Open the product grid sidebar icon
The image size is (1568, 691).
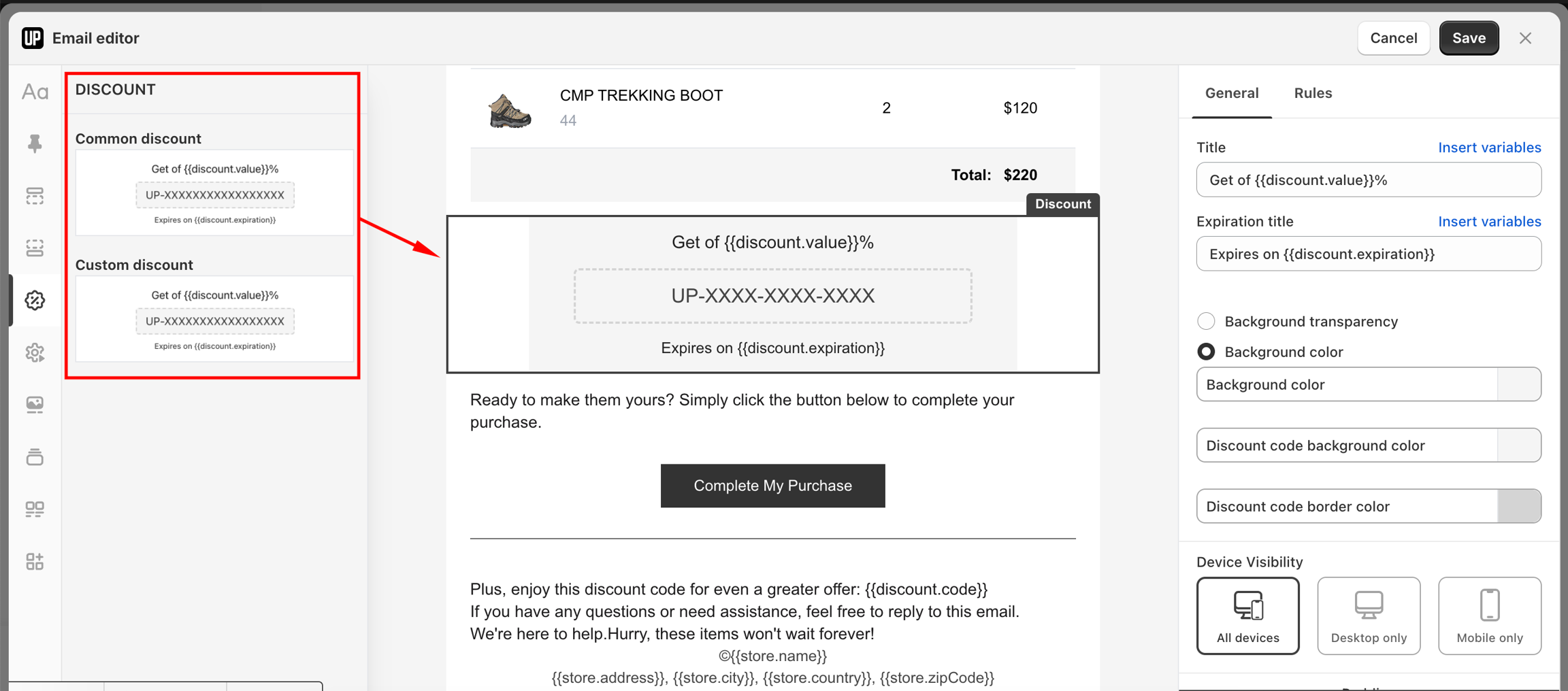[x=35, y=509]
